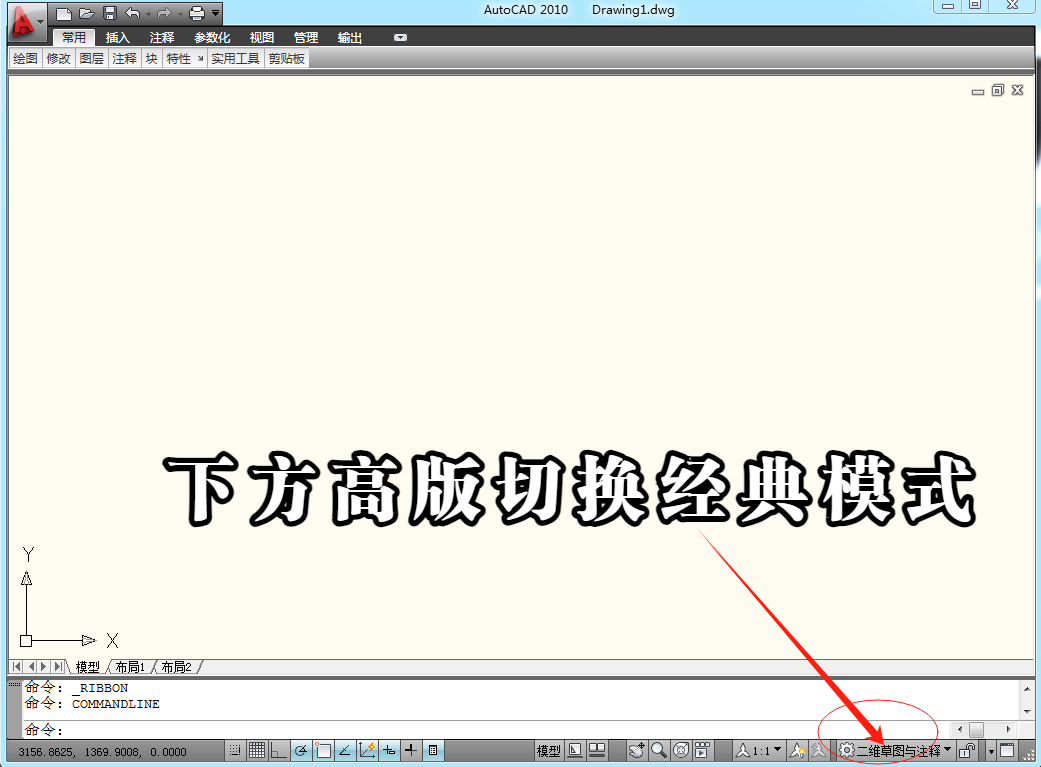
Task: Open the 剪贴板 ribbon panel
Action: [x=287, y=58]
